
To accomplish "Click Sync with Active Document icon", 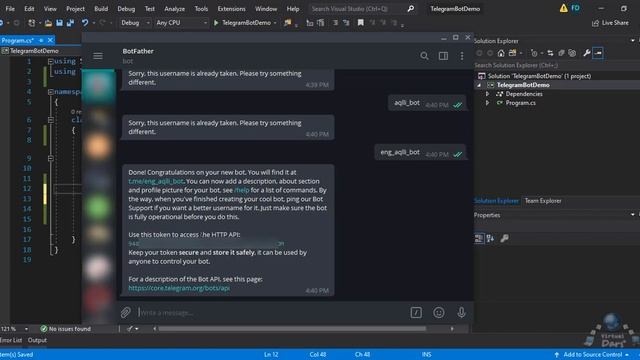I will pos(550,53).
